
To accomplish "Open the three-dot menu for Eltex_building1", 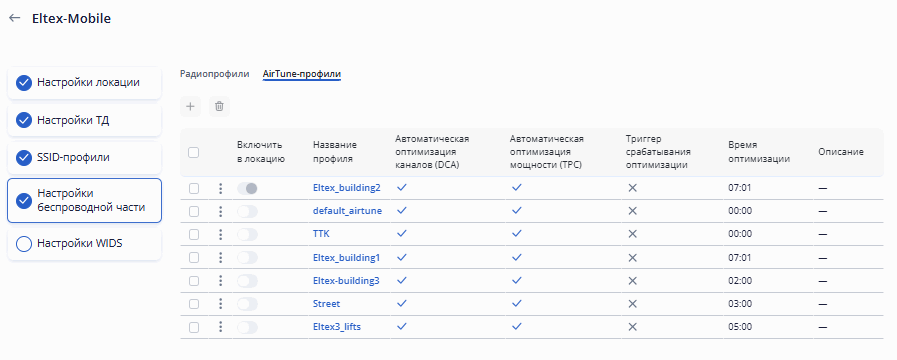I will [220, 258].
